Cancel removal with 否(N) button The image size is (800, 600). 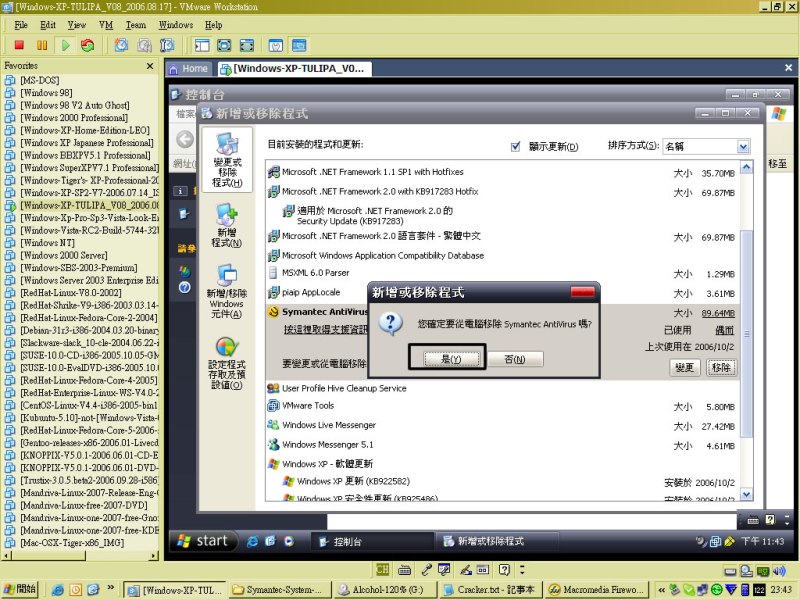(x=515, y=359)
